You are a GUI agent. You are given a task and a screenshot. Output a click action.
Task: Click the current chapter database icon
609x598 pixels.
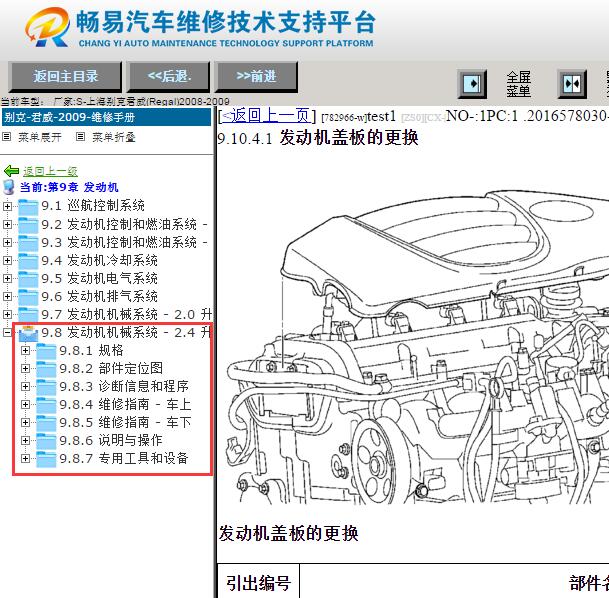point(9,187)
